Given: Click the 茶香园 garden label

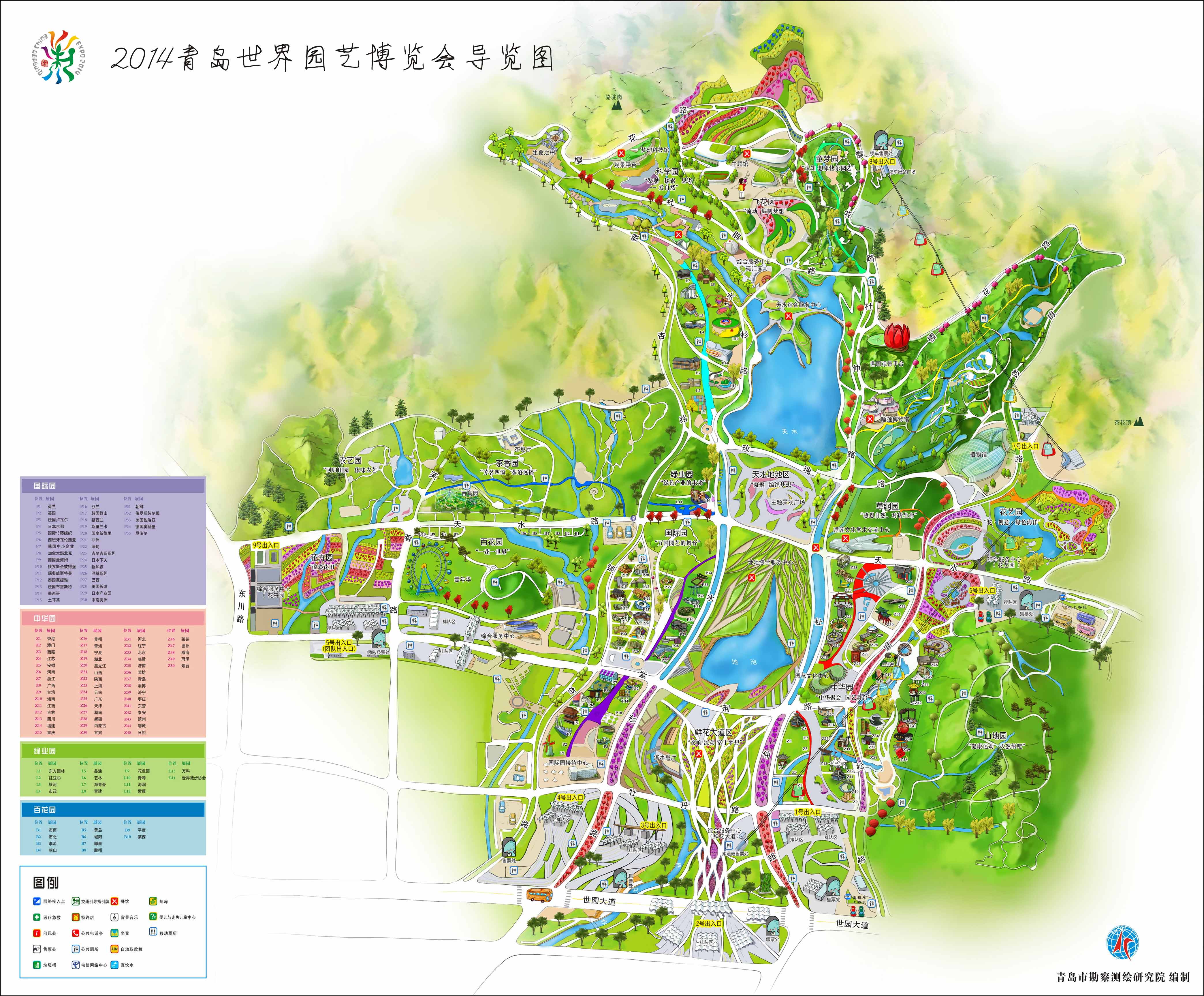Looking at the screenshot, I should click(x=507, y=462).
